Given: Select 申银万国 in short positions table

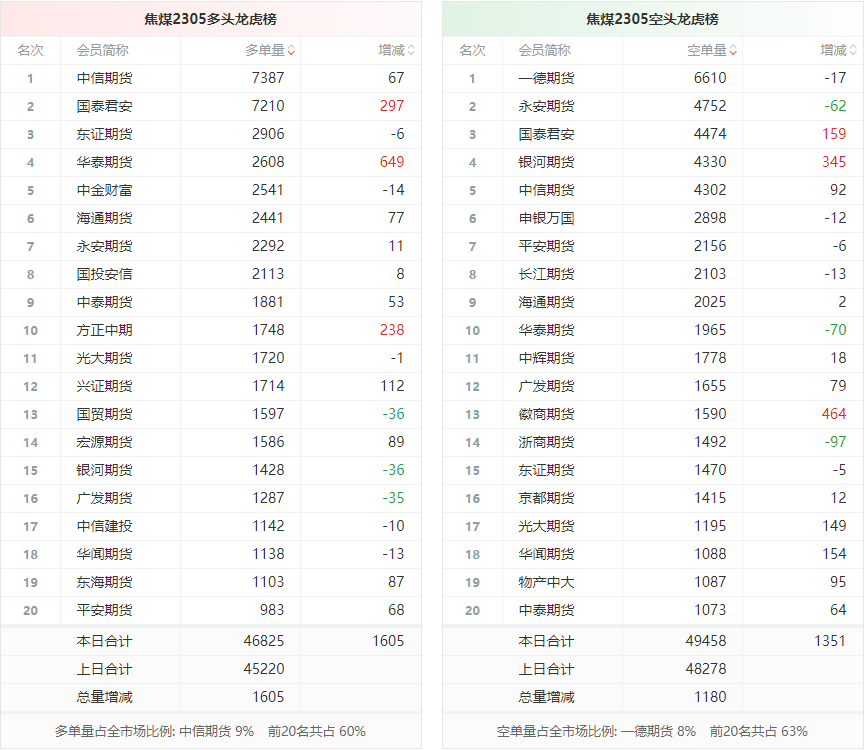Looking at the screenshot, I should coord(546,218).
